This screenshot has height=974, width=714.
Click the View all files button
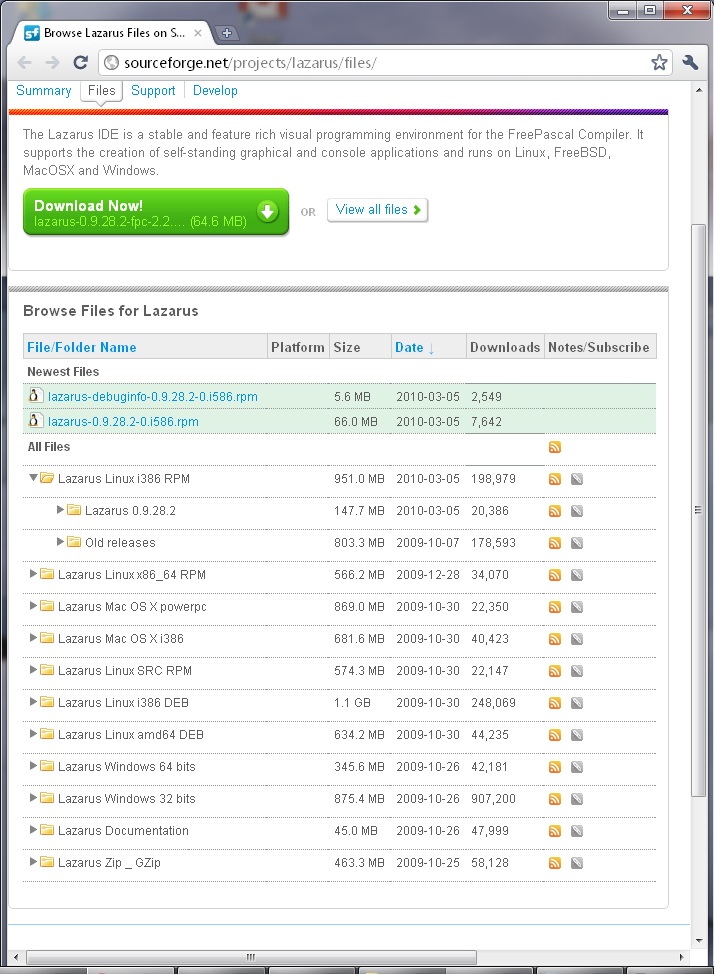tap(377, 210)
